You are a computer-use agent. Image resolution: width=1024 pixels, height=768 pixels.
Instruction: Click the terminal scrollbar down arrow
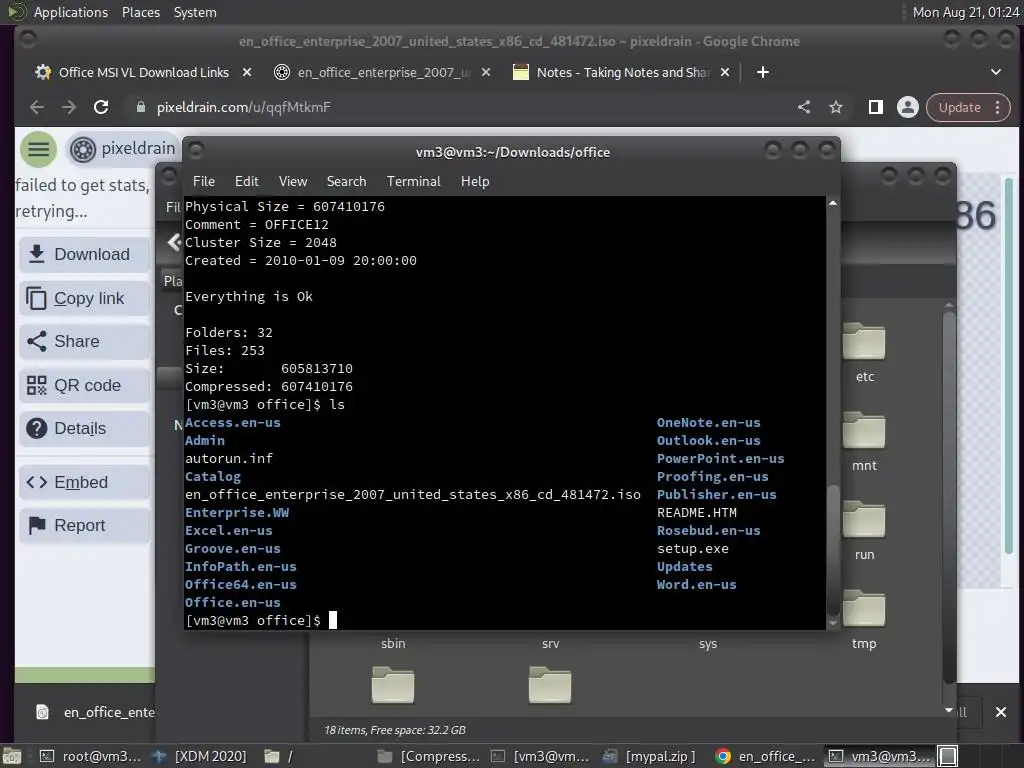pos(833,623)
